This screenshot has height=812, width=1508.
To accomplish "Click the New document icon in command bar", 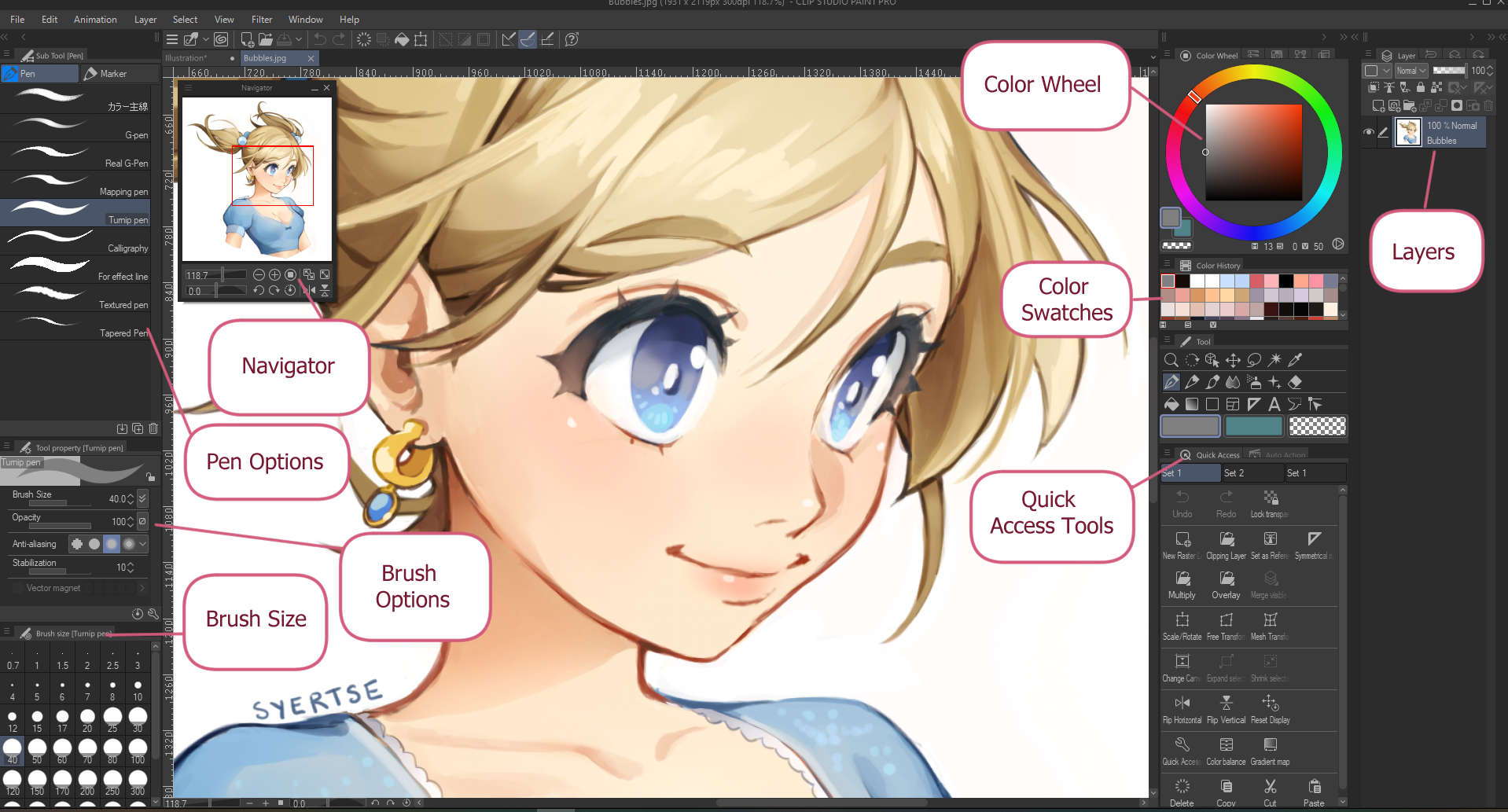I will click(x=247, y=39).
